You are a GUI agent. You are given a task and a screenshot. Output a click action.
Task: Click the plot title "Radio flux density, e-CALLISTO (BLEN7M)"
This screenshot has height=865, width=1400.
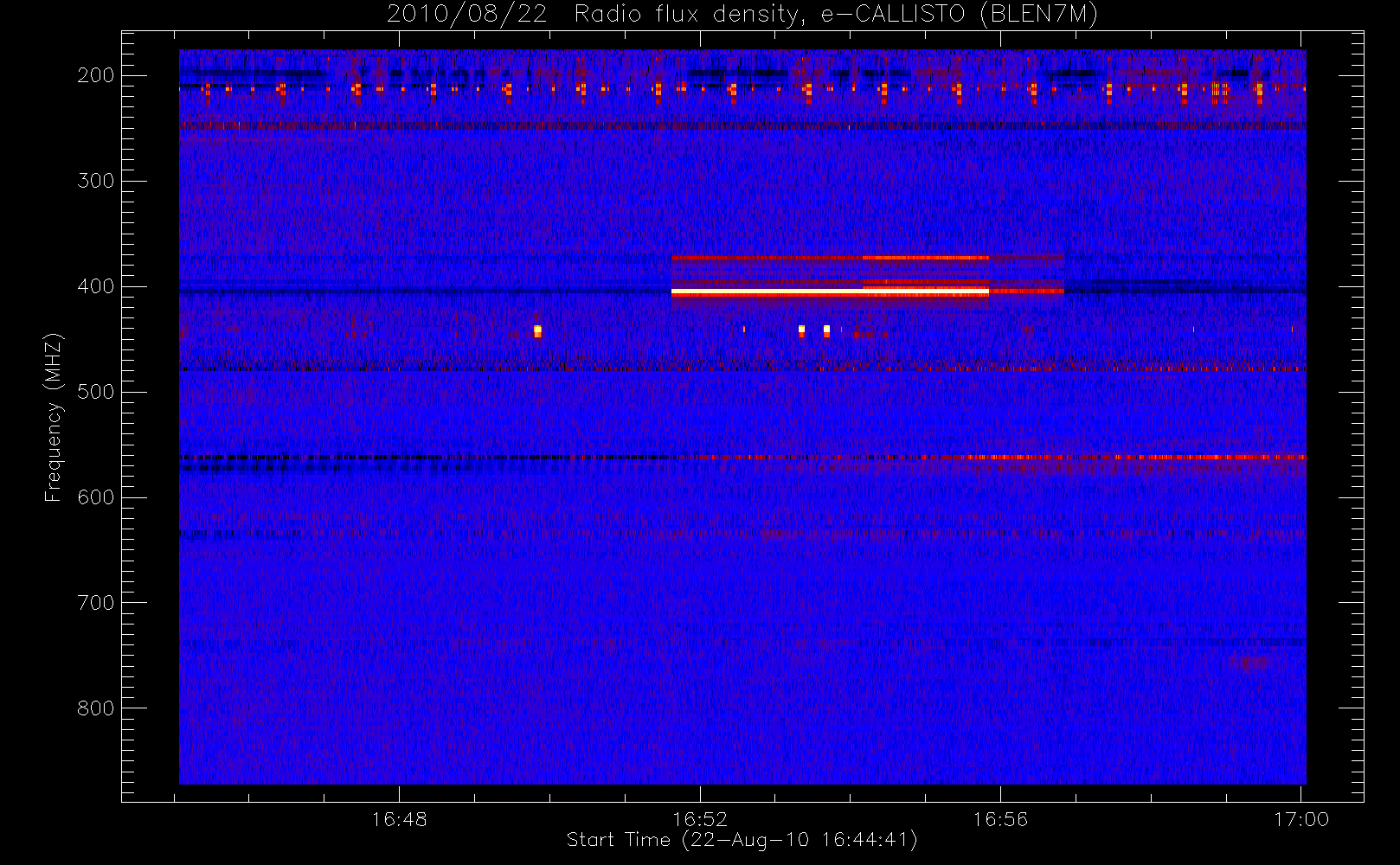pos(836,14)
